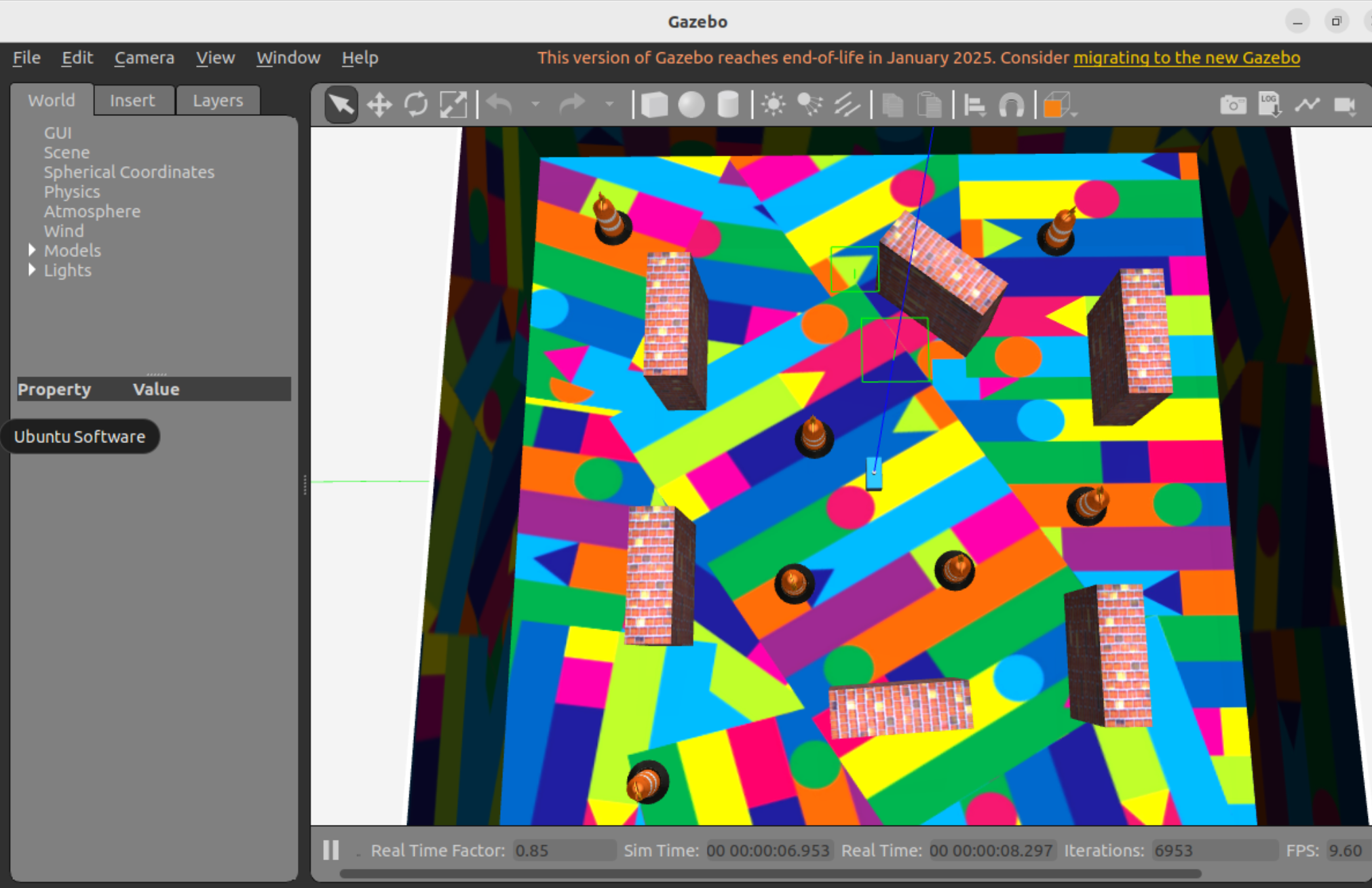Add a point light
This screenshot has height=888, width=1372.
pyautogui.click(x=773, y=105)
